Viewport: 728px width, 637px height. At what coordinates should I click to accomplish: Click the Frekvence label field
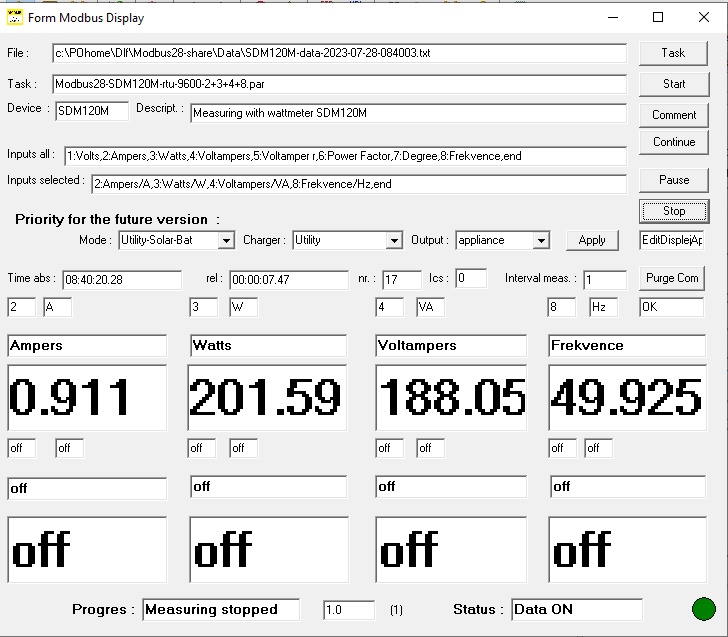pos(627,346)
